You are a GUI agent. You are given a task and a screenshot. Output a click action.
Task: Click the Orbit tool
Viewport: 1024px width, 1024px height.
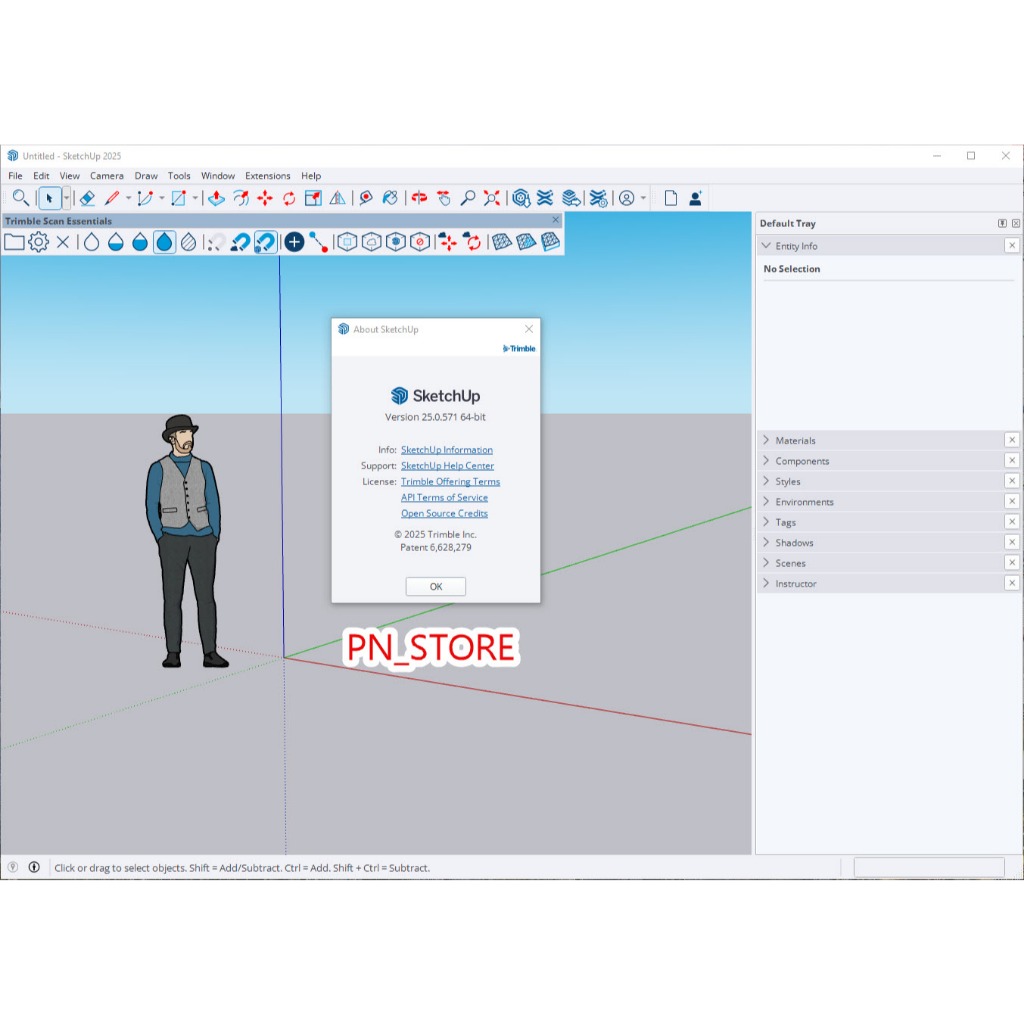(x=419, y=198)
